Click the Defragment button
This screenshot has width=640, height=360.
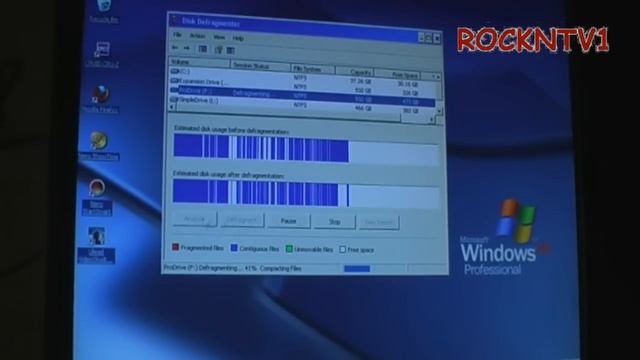tap(242, 220)
